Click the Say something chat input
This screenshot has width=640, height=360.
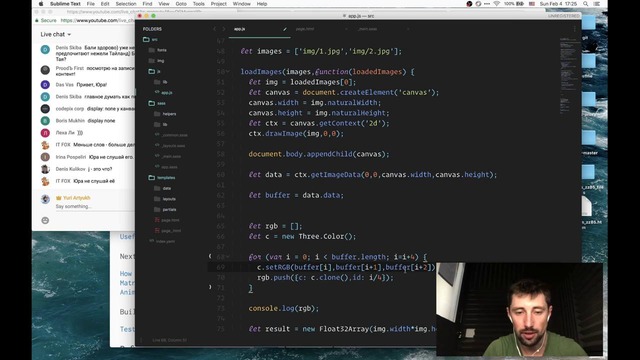[x=94, y=207]
